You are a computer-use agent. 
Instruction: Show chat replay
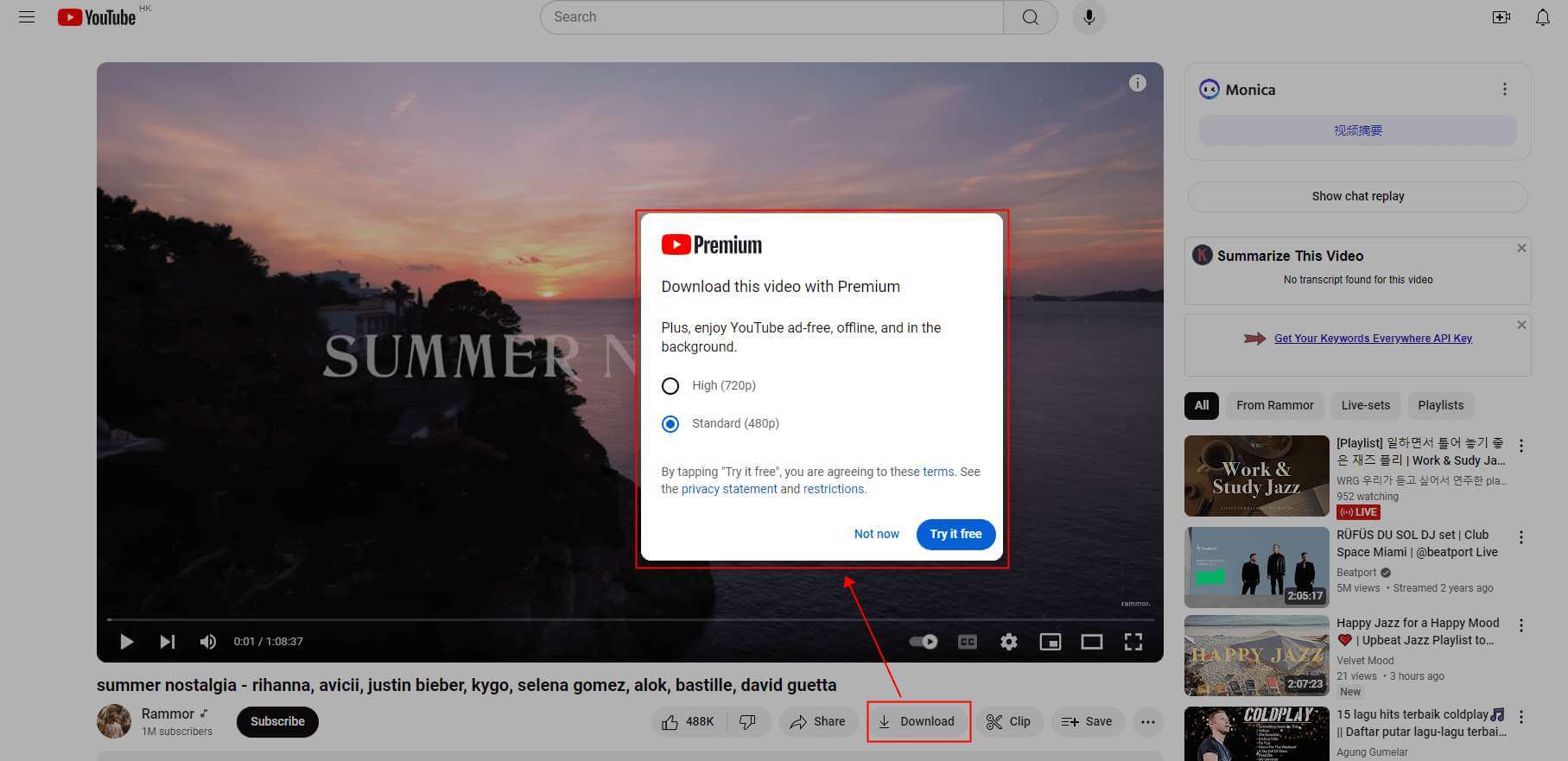coord(1357,197)
